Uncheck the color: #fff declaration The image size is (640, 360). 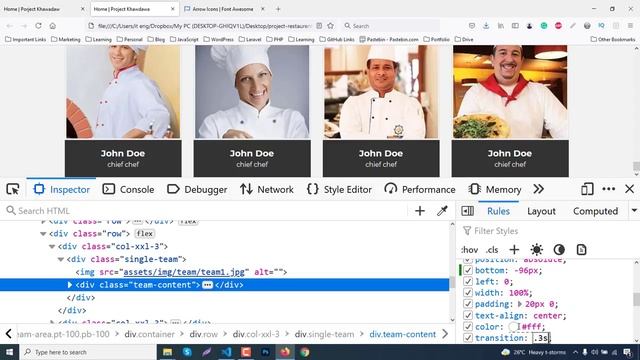click(468, 327)
